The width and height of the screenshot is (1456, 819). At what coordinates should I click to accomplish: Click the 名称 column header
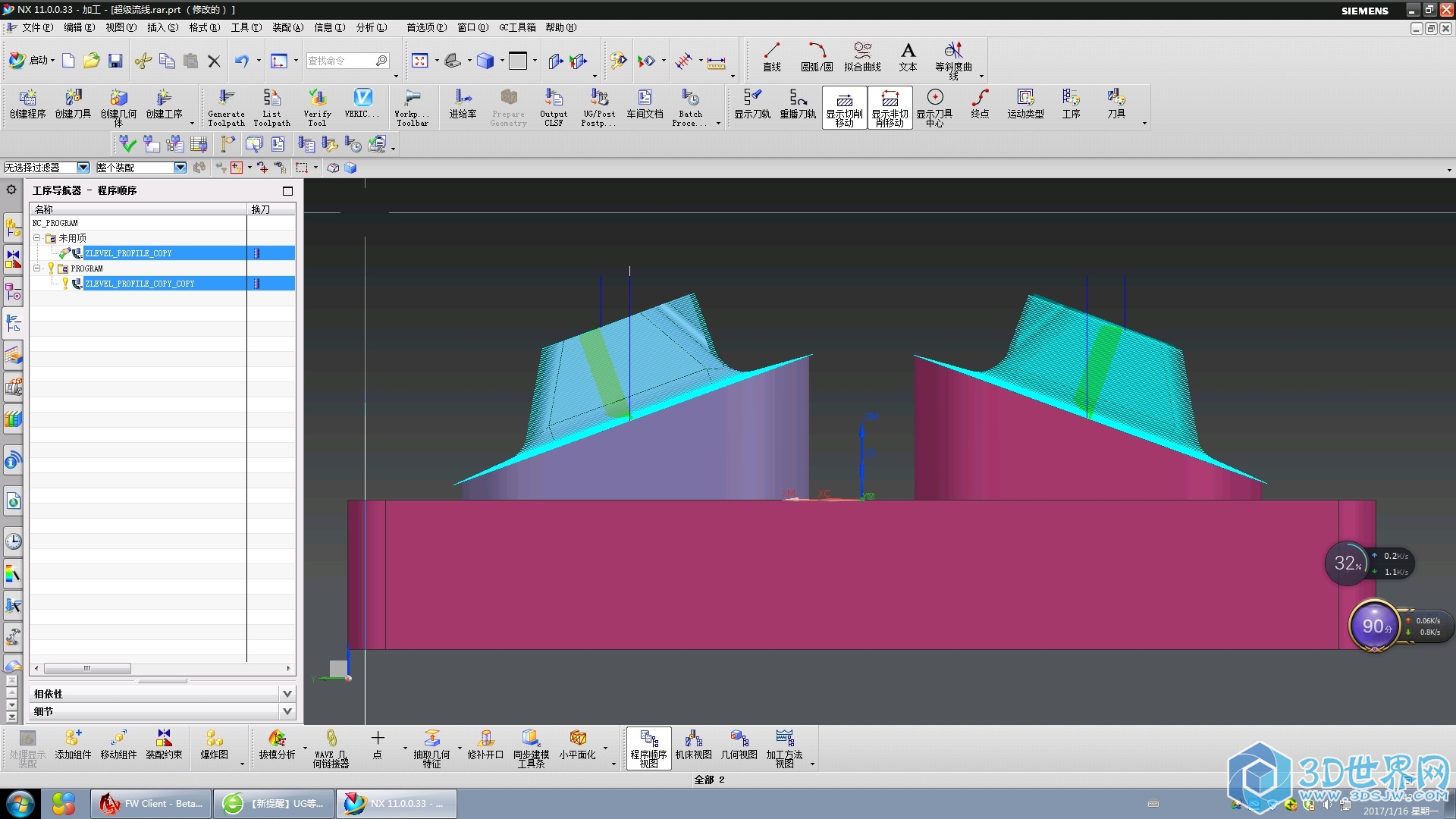click(x=138, y=209)
